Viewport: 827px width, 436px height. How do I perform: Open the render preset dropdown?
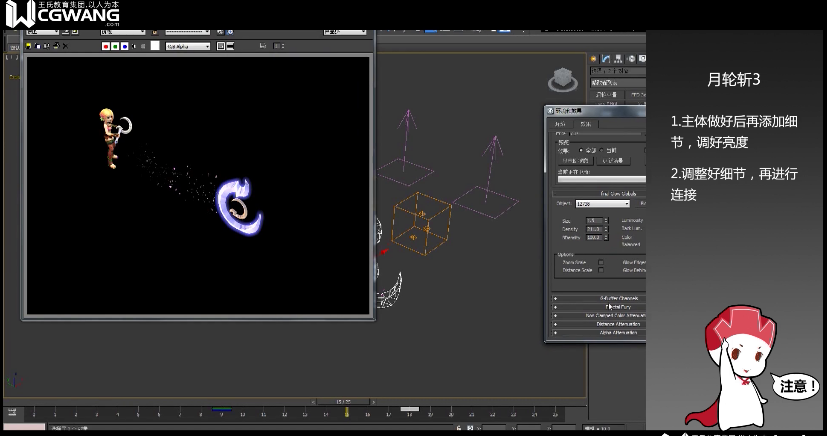point(188,32)
